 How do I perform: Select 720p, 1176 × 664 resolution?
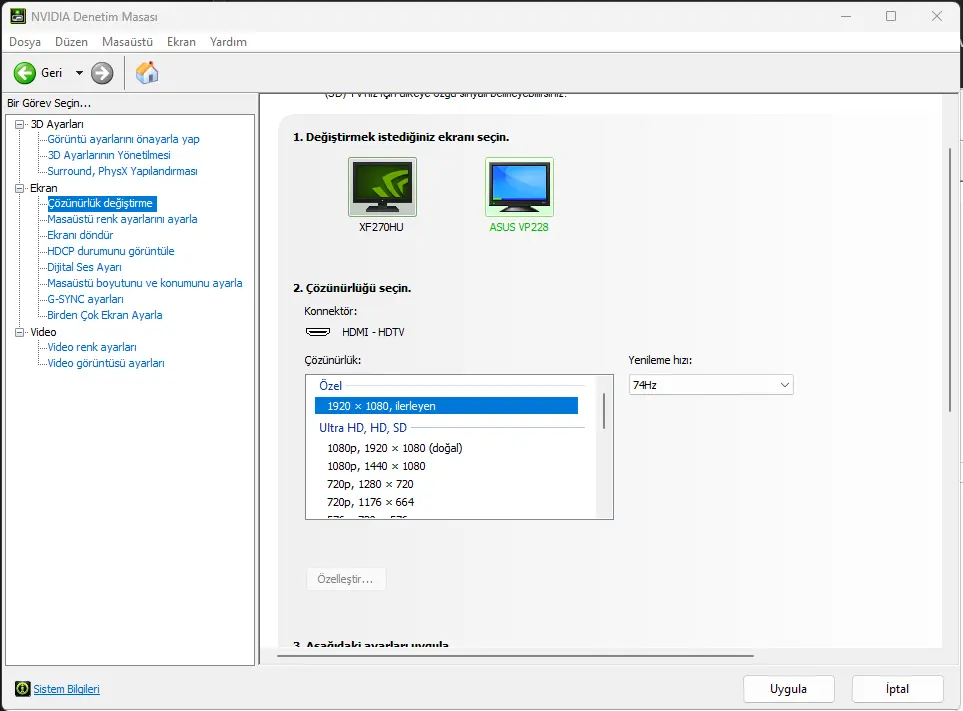(370, 502)
